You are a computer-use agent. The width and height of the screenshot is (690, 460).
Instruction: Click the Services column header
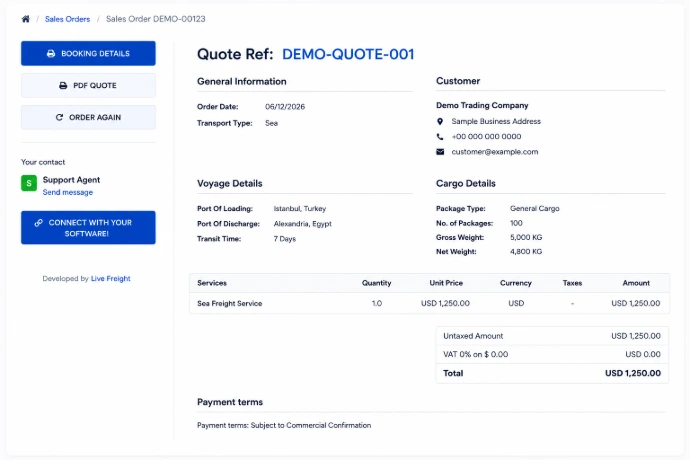point(212,283)
